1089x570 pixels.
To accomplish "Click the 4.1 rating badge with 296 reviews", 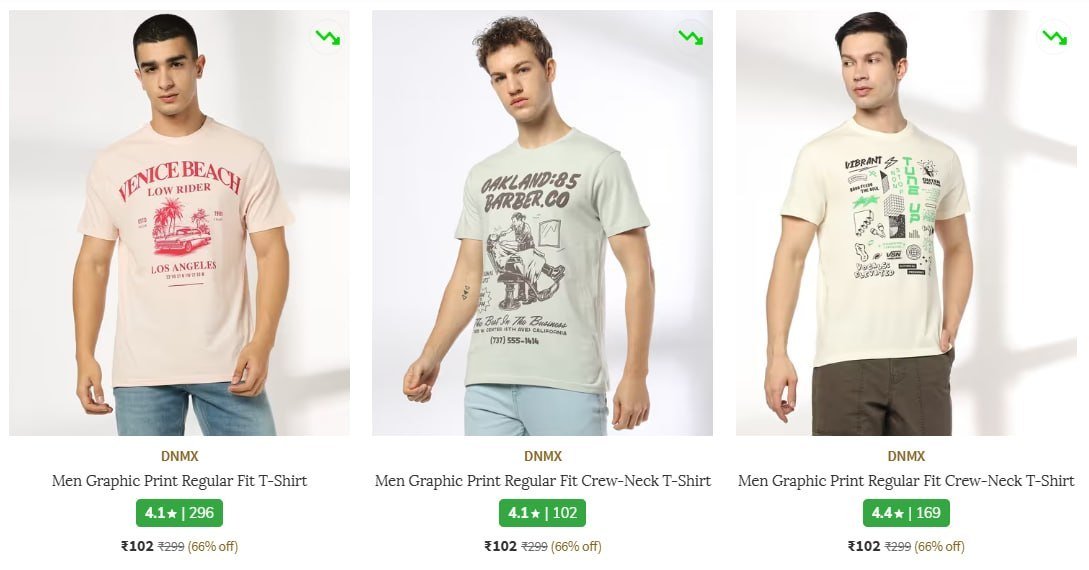I will (x=179, y=513).
